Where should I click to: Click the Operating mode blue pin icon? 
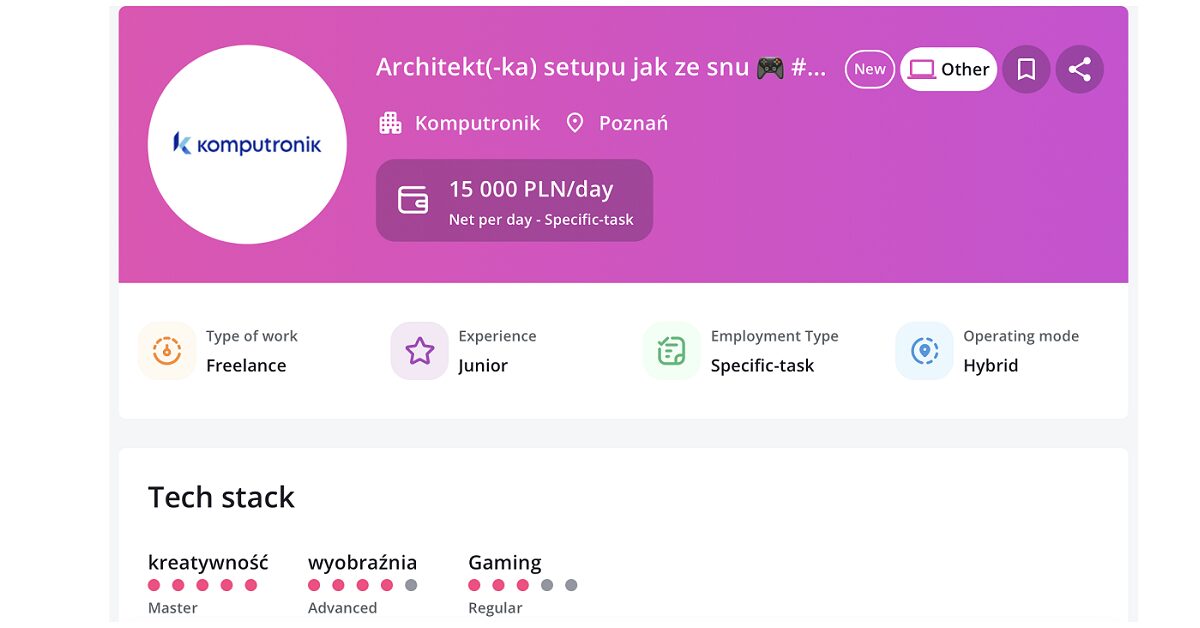tap(924, 351)
